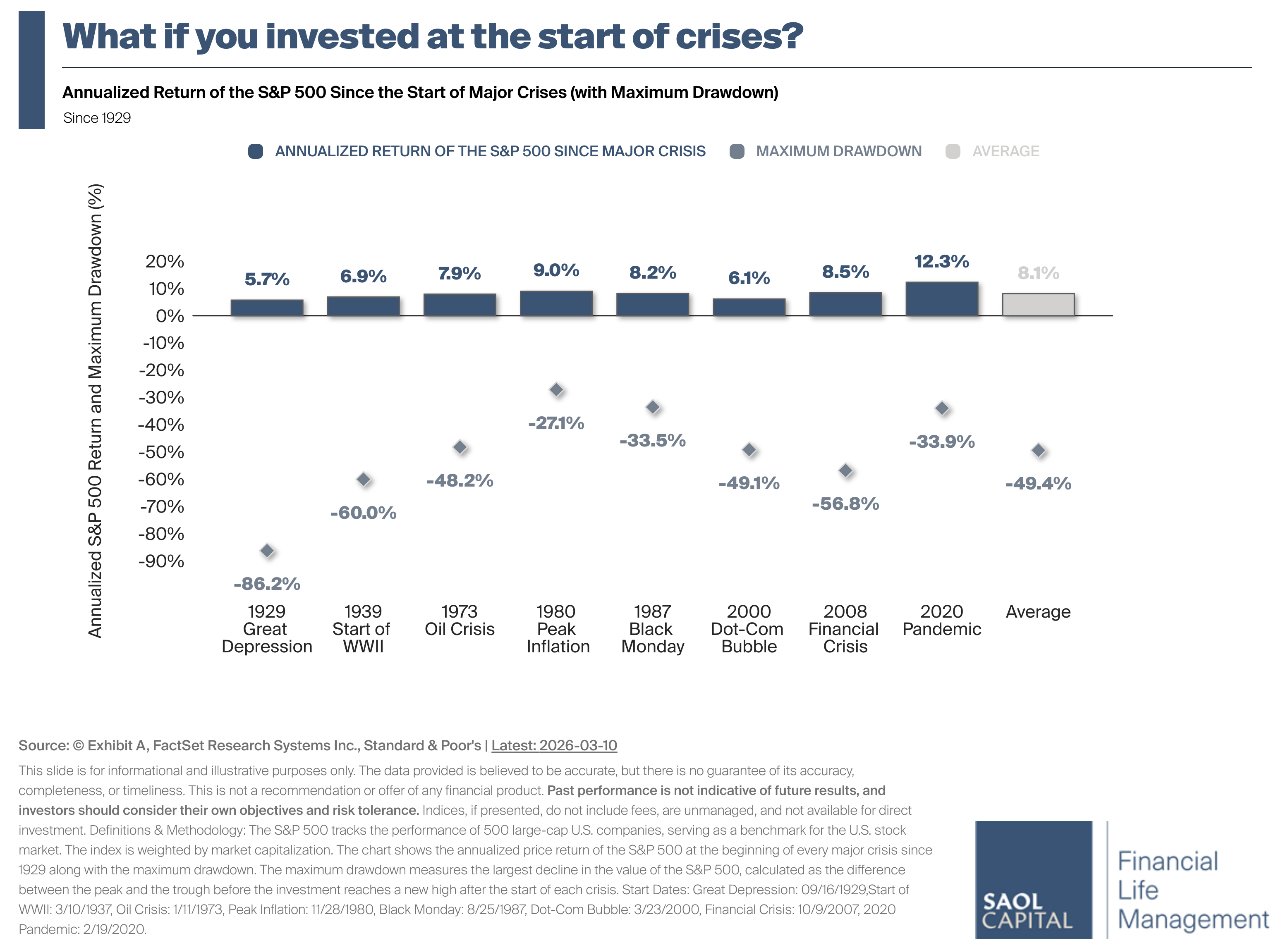Toggle the Average legend label
The image size is (1288, 950).
(x=1006, y=151)
